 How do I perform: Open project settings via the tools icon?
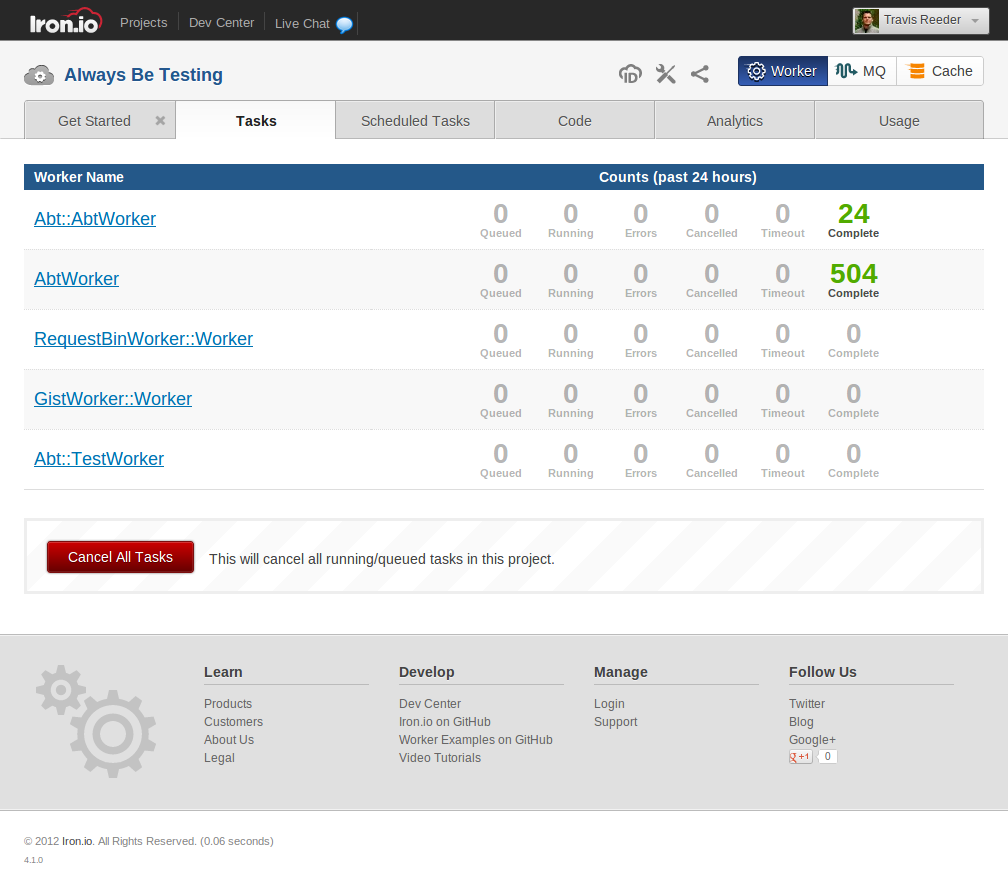coord(666,73)
